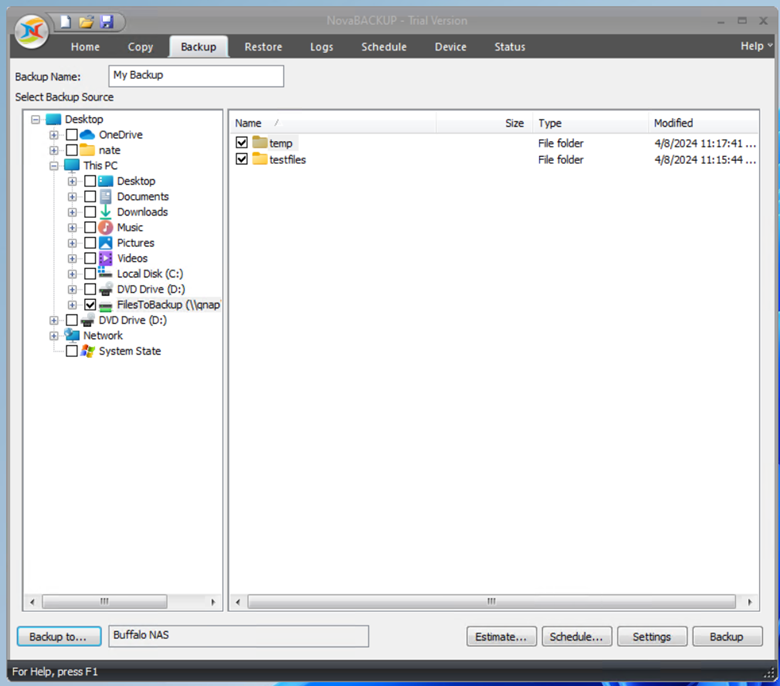This screenshot has width=780, height=686.
Task: Collapse the This PC tree node
Action: tap(54, 166)
